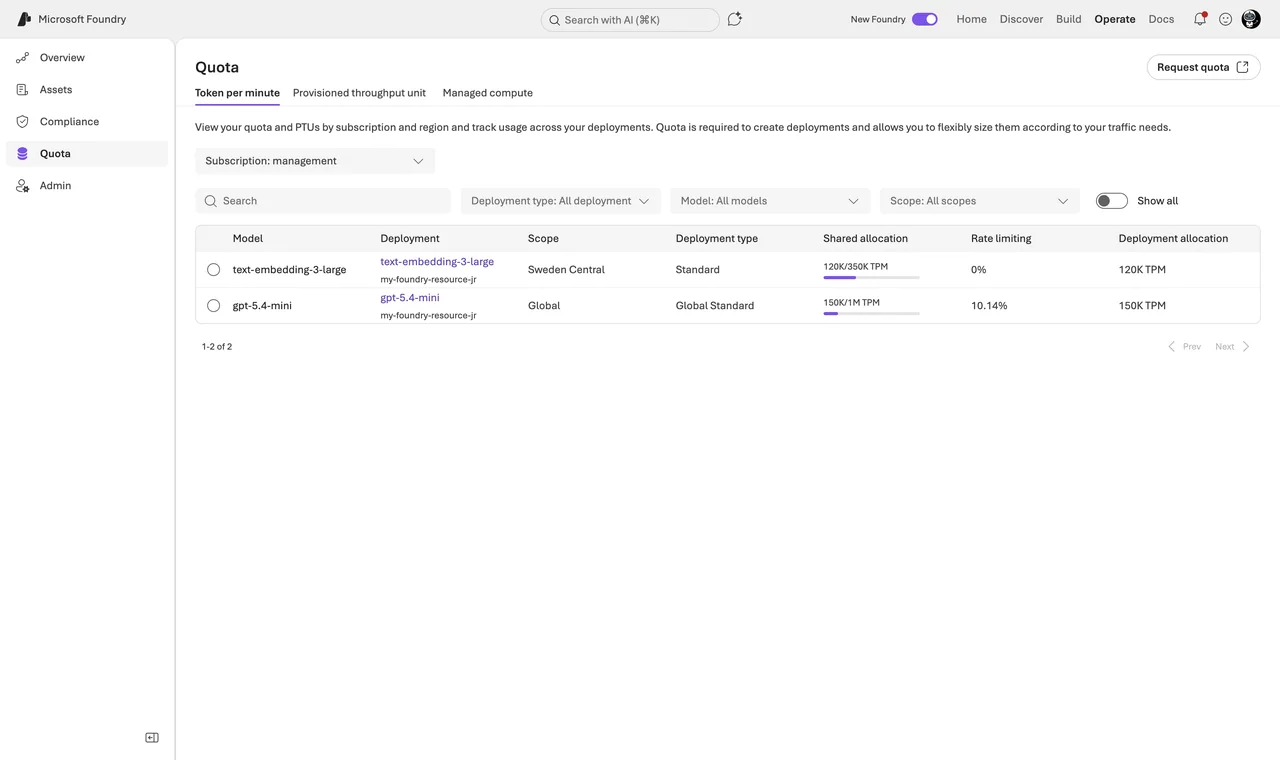
Task: Switch to the Managed compute tab
Action: click(488, 93)
